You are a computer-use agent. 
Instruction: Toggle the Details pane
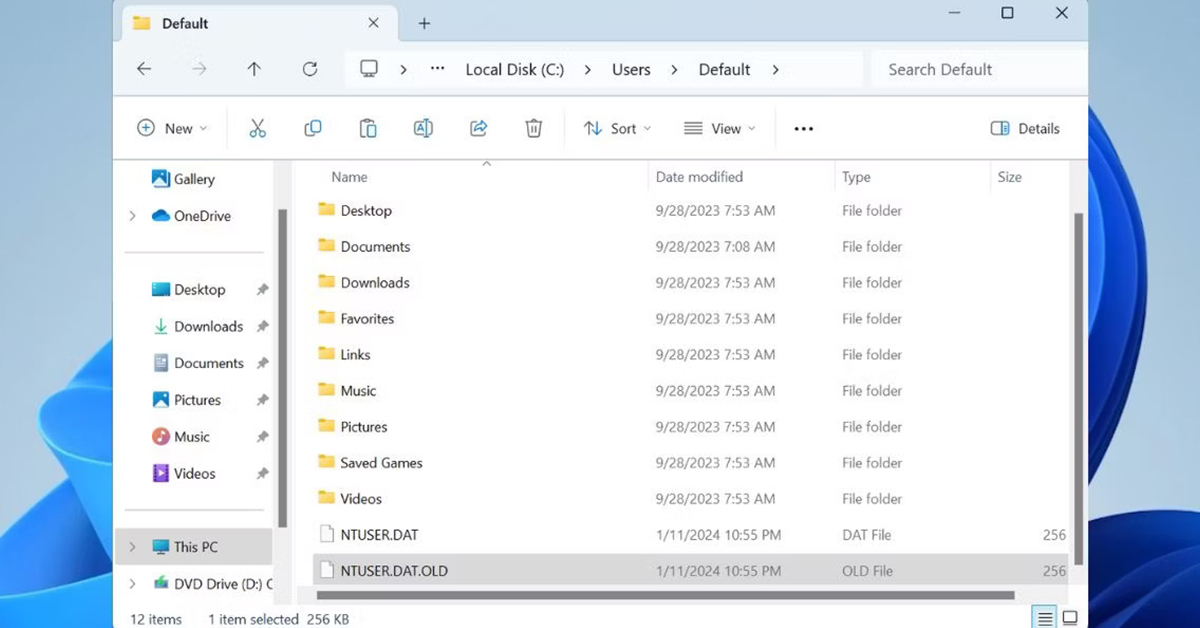[x=1024, y=128]
